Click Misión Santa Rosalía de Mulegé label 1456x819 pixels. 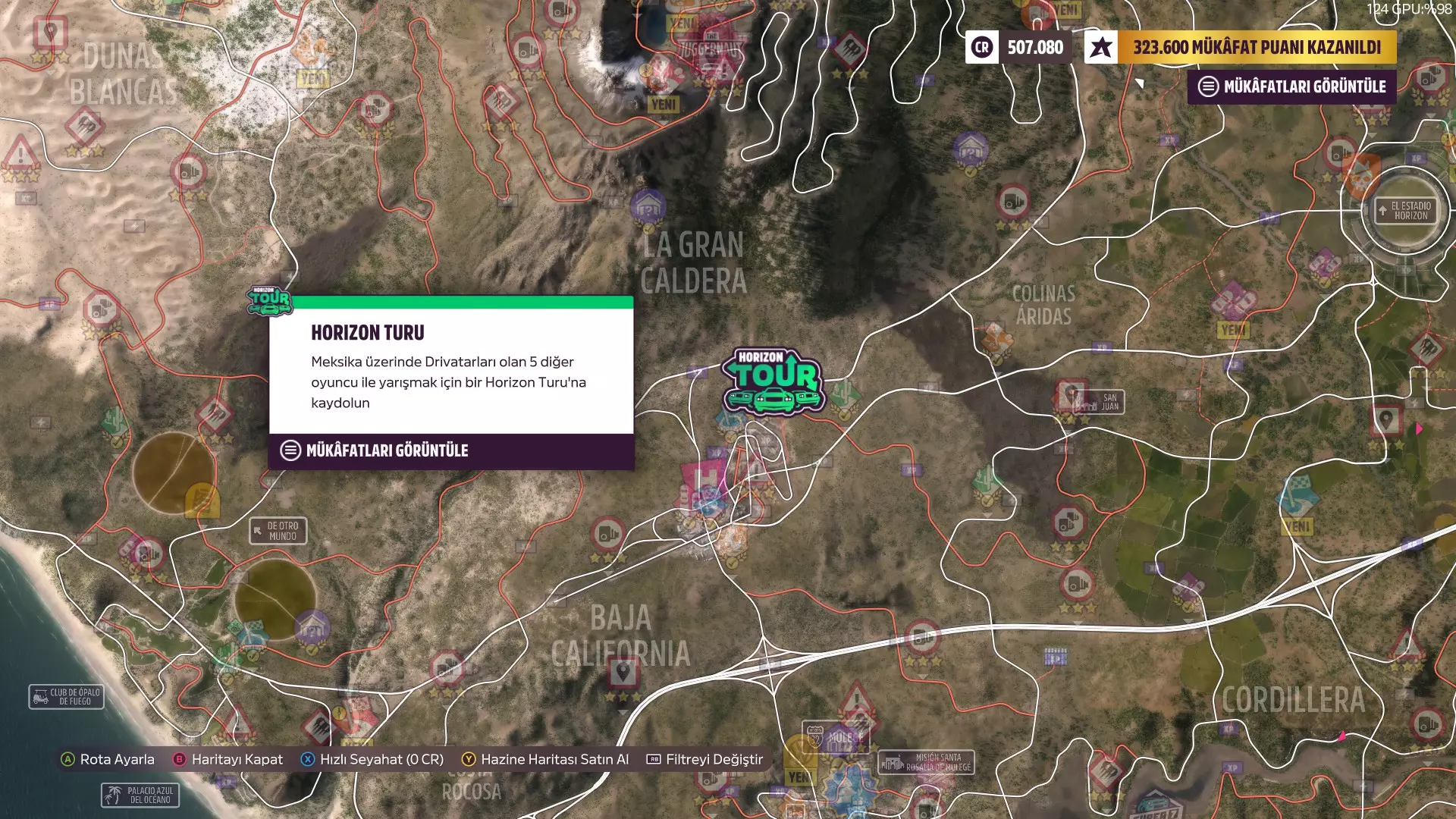926,762
